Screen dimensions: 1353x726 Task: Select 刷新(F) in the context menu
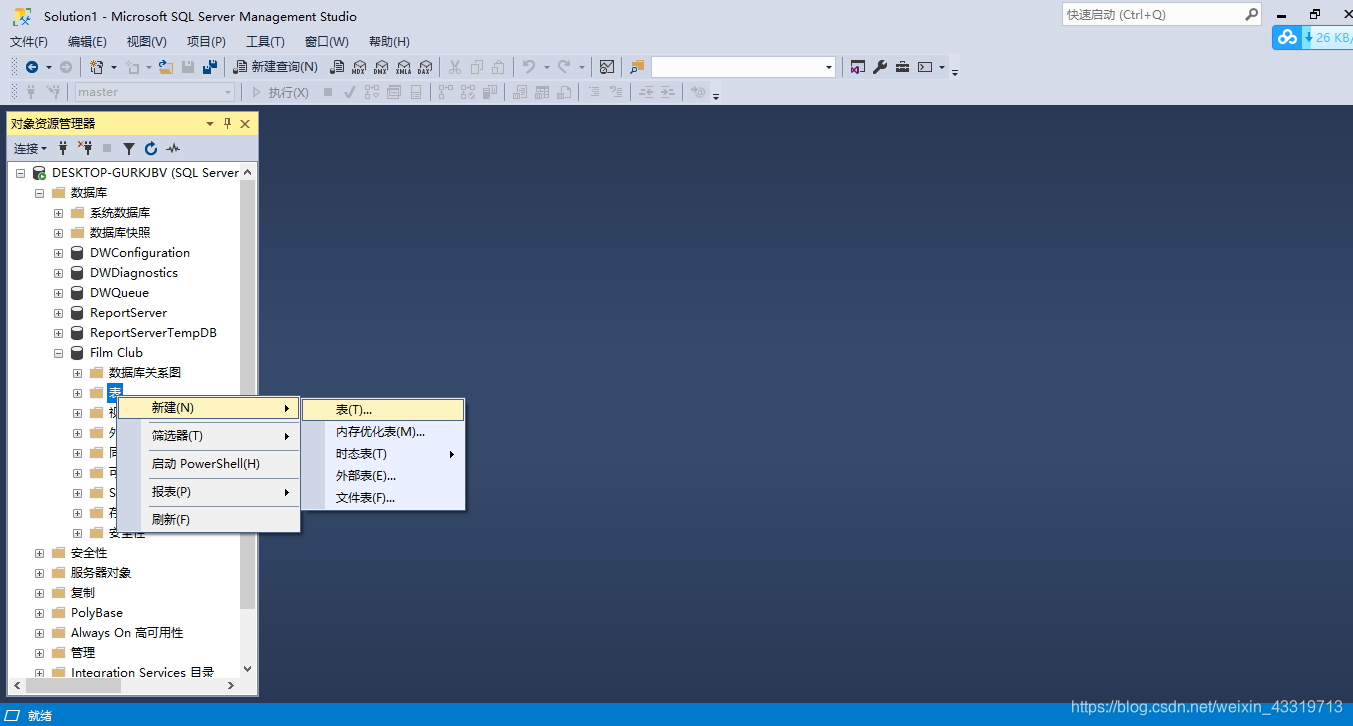click(x=208, y=520)
